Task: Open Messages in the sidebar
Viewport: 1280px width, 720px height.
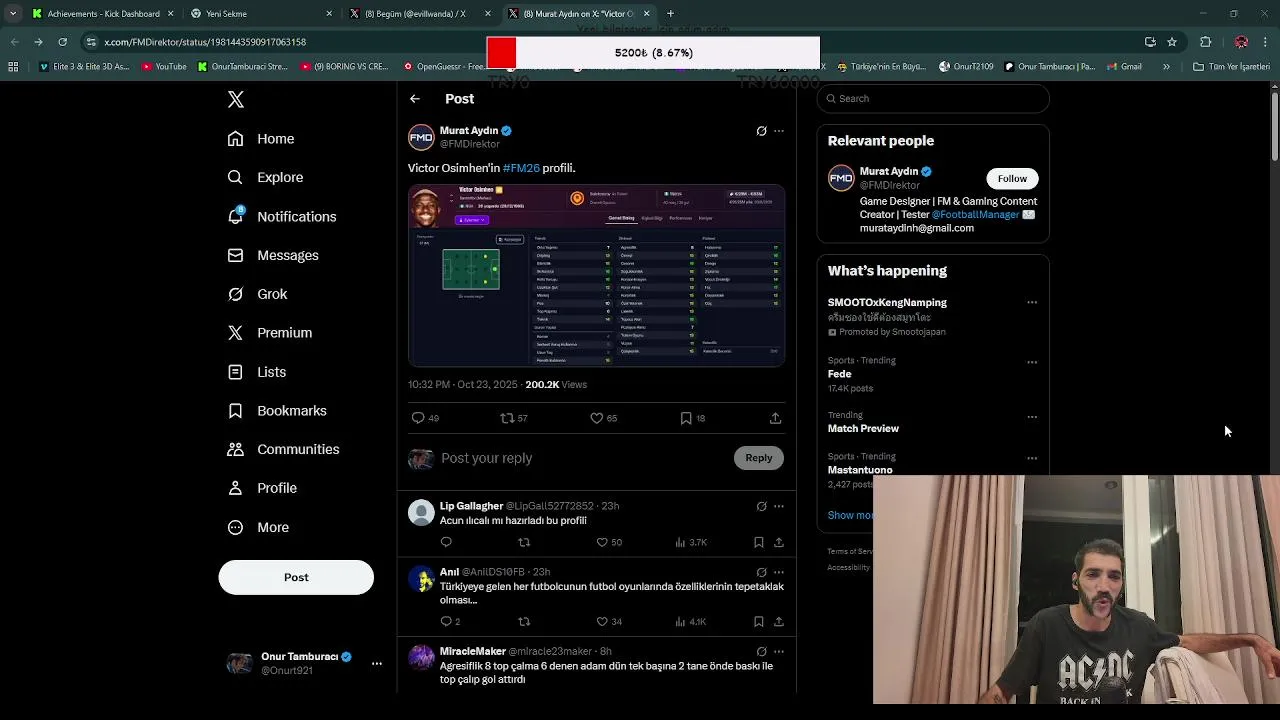Action: [273, 255]
